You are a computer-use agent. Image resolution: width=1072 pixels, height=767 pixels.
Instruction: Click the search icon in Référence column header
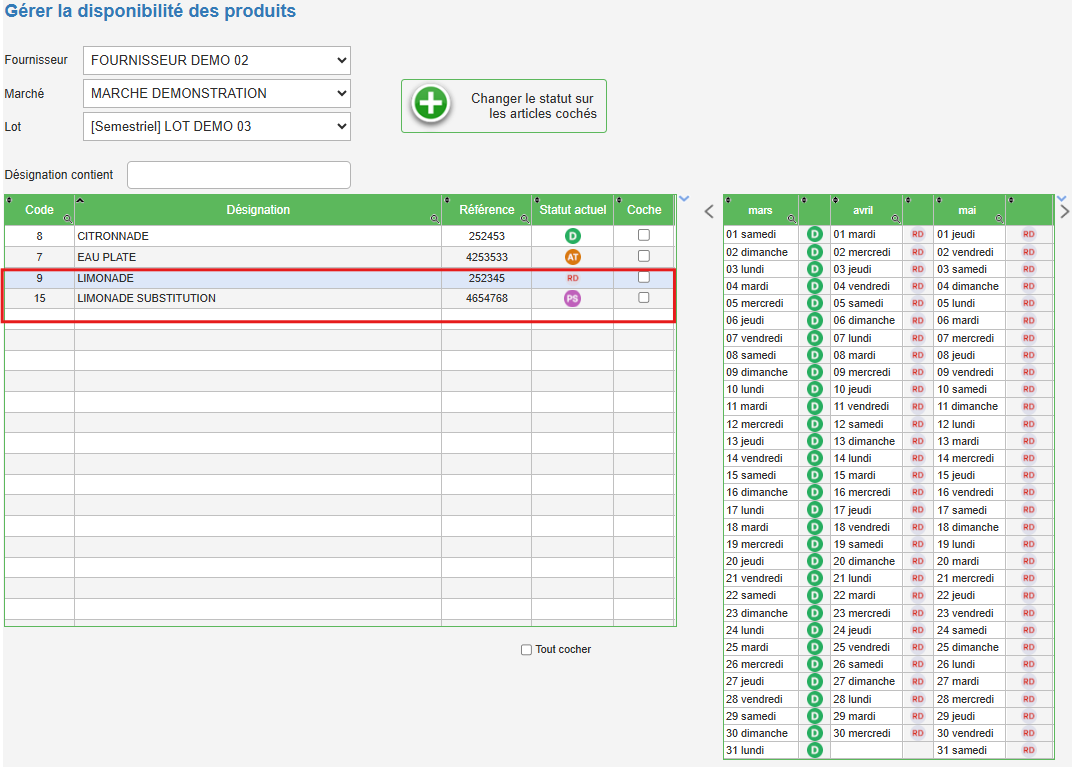[x=524, y=219]
